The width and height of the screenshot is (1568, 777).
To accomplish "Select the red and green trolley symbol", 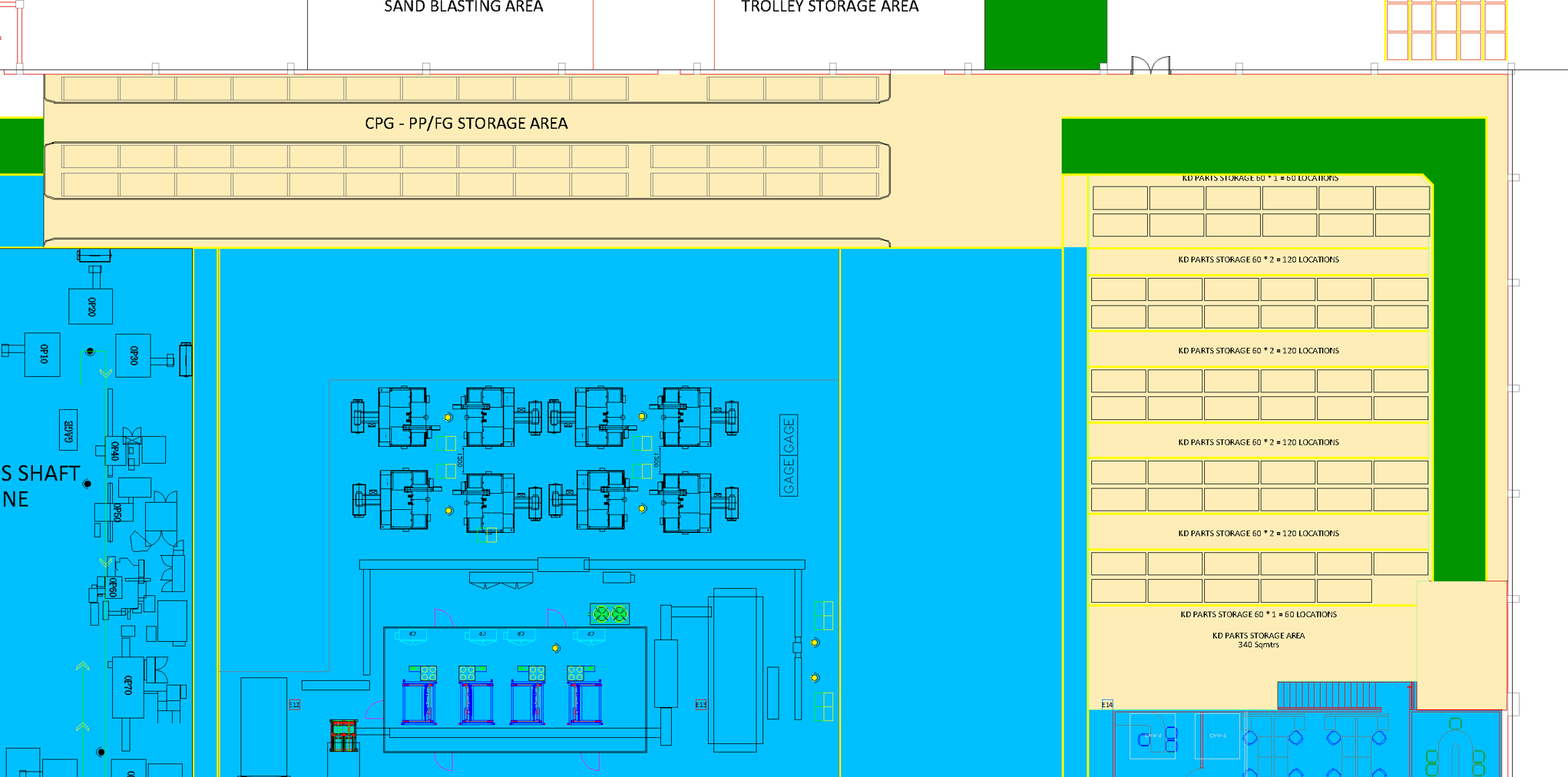I will point(343,735).
